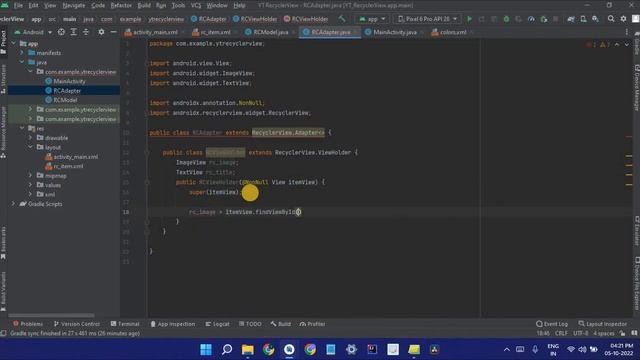Collapse the layout folder
The image size is (640, 360).
click(x=31, y=147)
